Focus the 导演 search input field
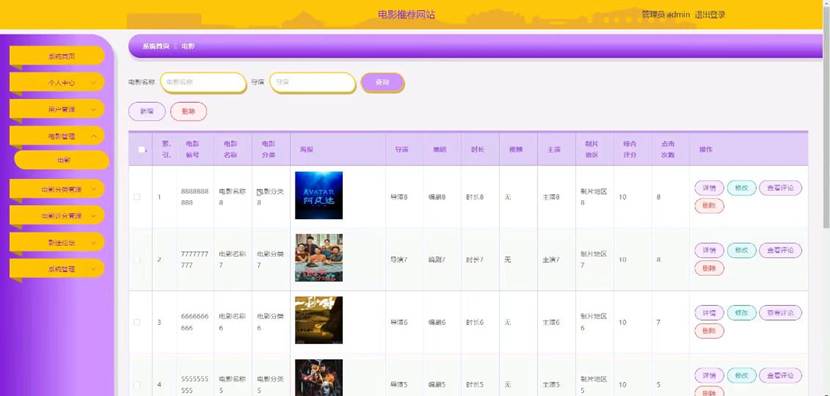This screenshot has height=396, width=830. coord(312,83)
